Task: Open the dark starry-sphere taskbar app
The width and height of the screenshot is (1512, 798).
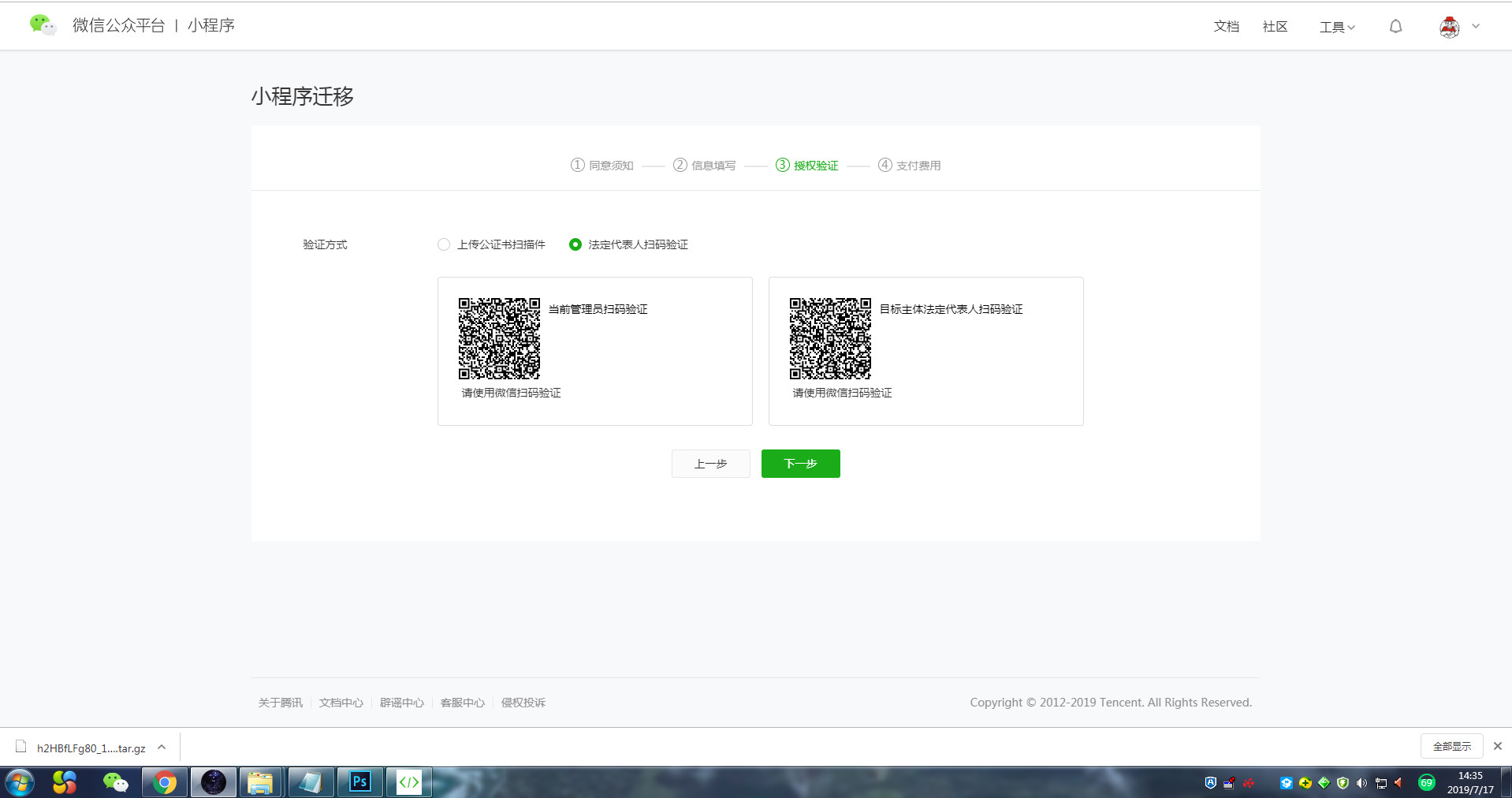Action: (x=214, y=782)
